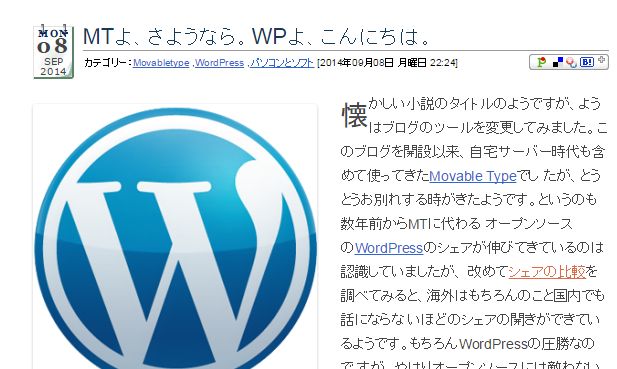
Task: Click the text もちろんWordPressの圧勝なの
Action: pos(501,344)
